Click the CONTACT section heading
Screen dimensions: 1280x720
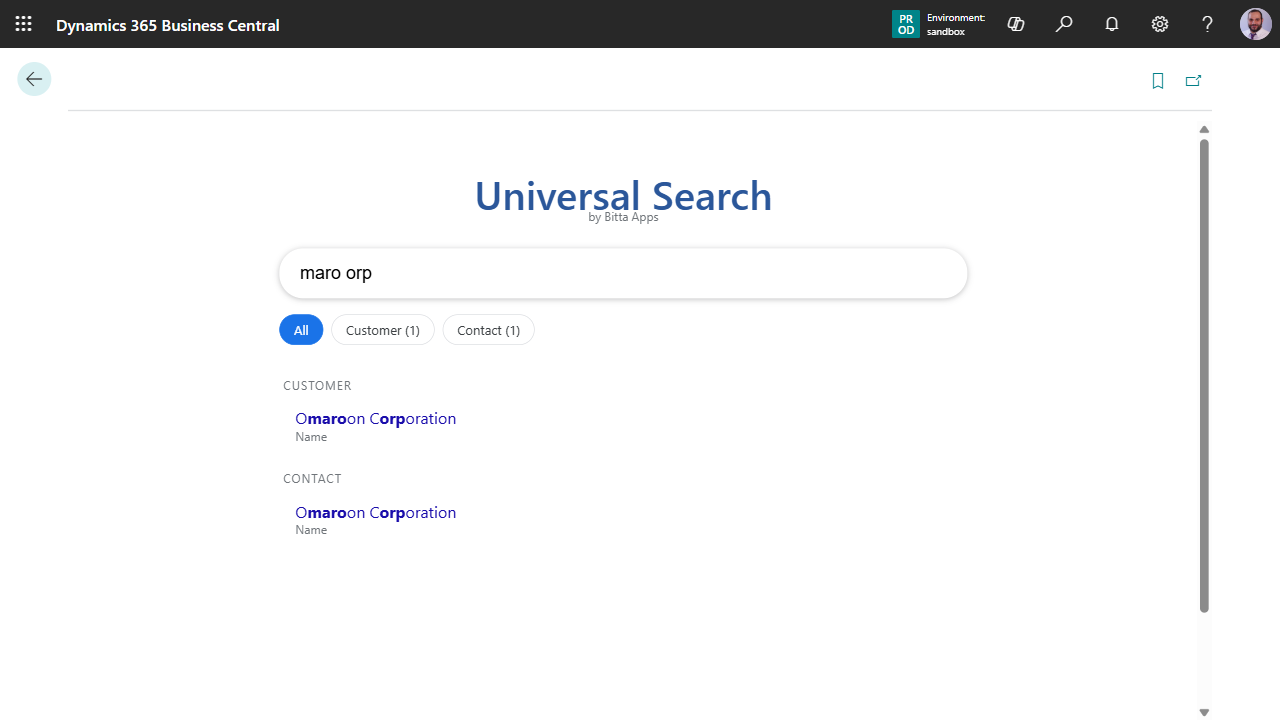pos(312,479)
